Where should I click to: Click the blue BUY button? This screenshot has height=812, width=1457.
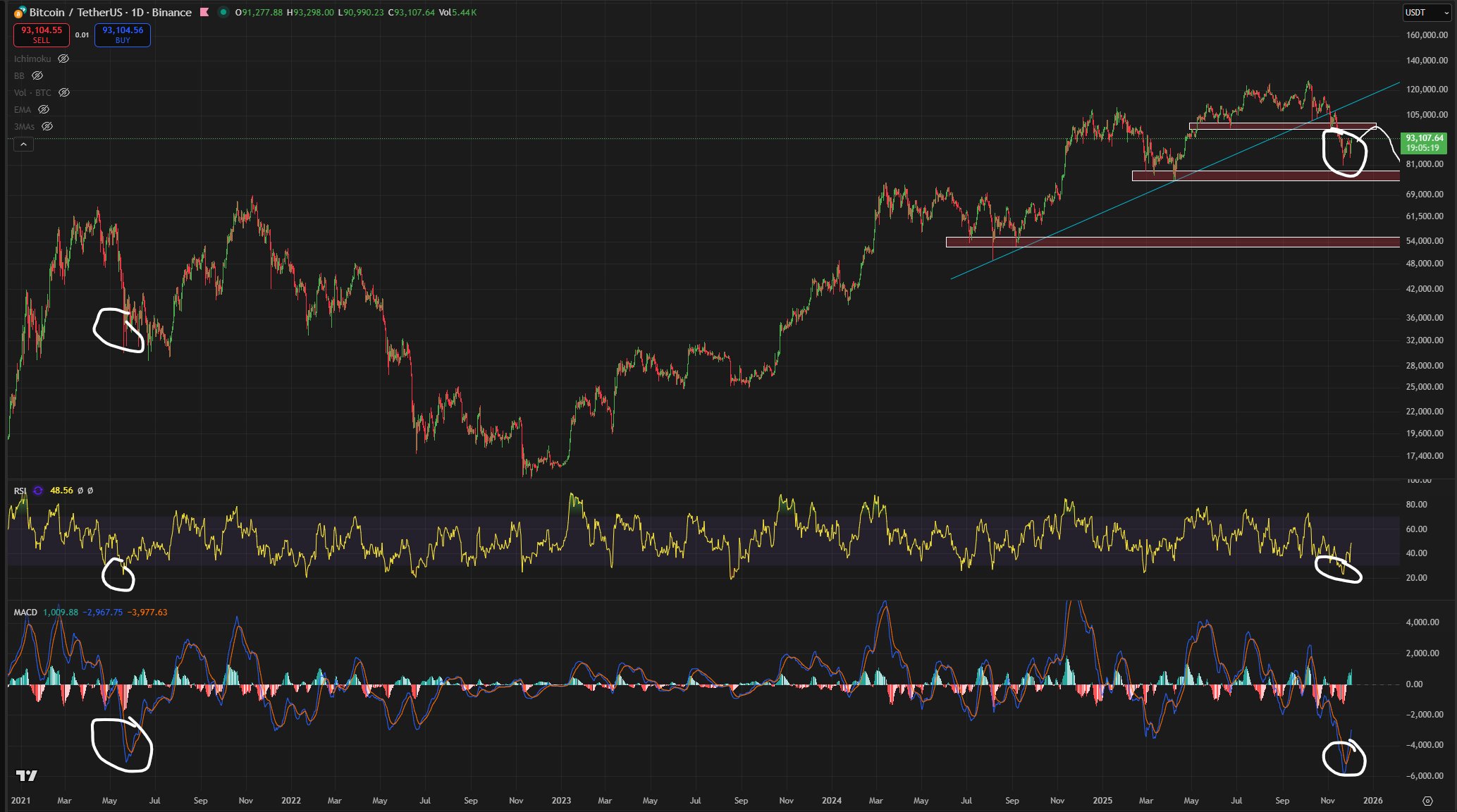click(x=123, y=35)
